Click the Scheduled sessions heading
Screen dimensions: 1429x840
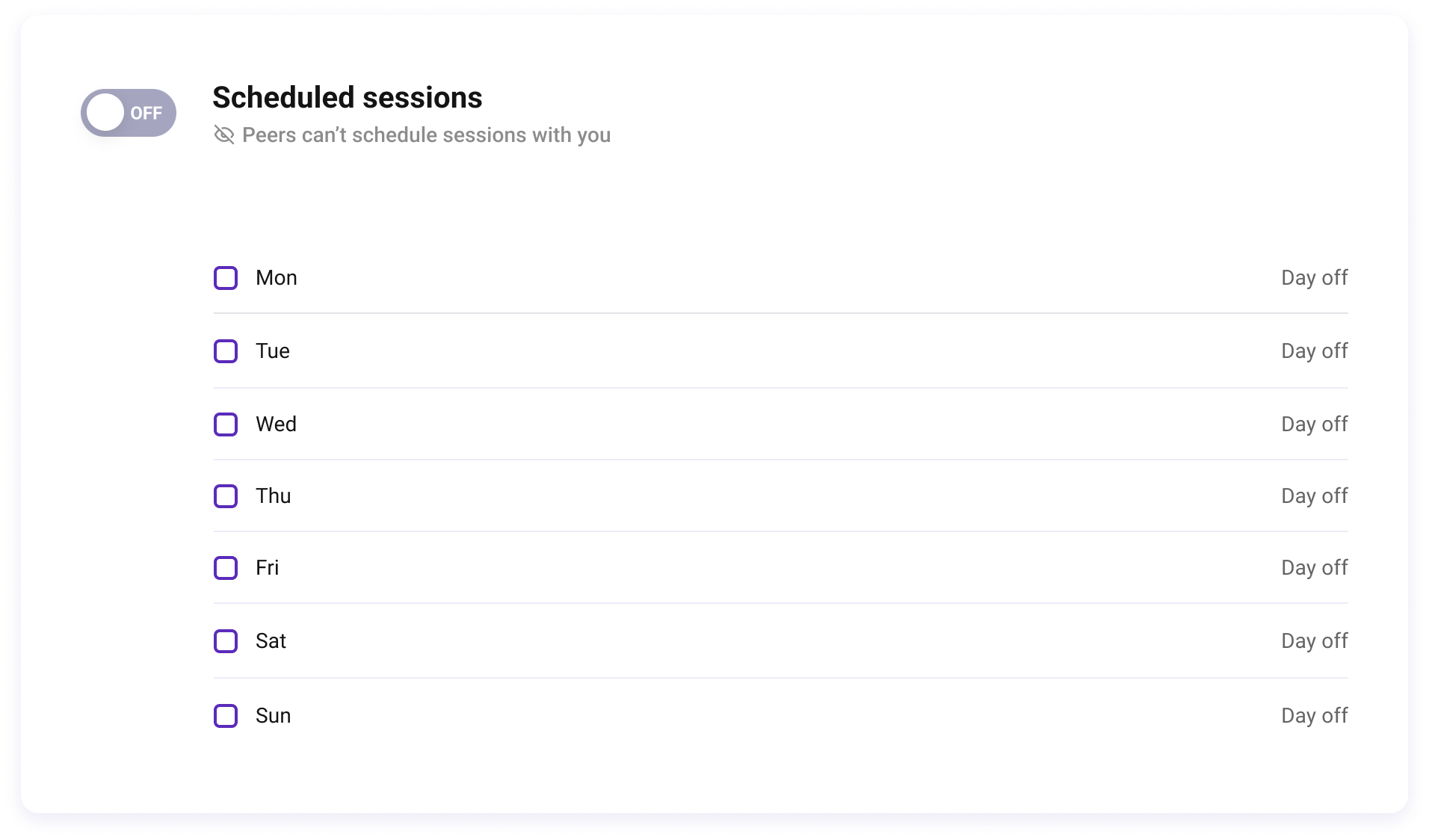tap(348, 98)
